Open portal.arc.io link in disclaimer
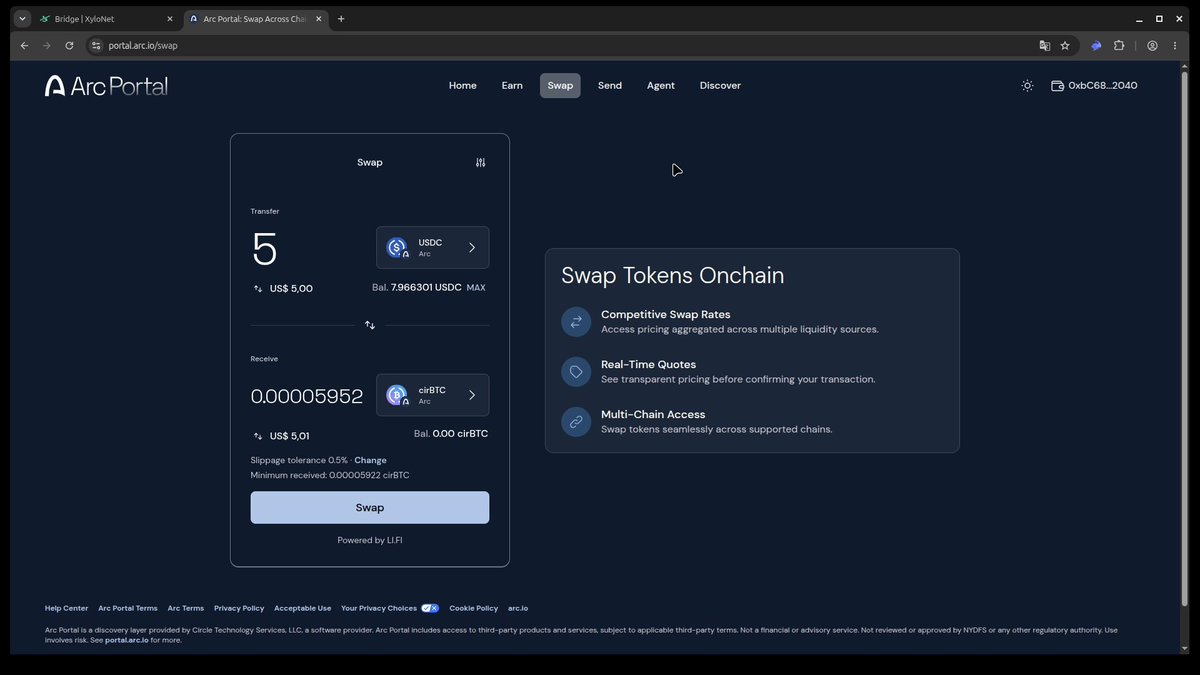Viewport: 1200px width, 675px height. point(127,640)
